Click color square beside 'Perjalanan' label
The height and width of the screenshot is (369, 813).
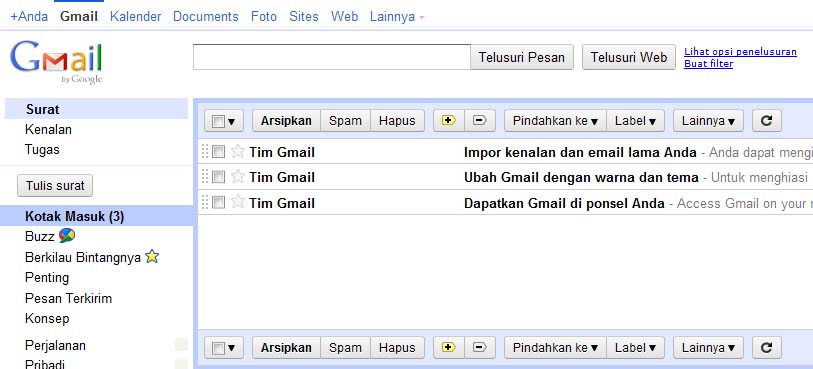181,345
